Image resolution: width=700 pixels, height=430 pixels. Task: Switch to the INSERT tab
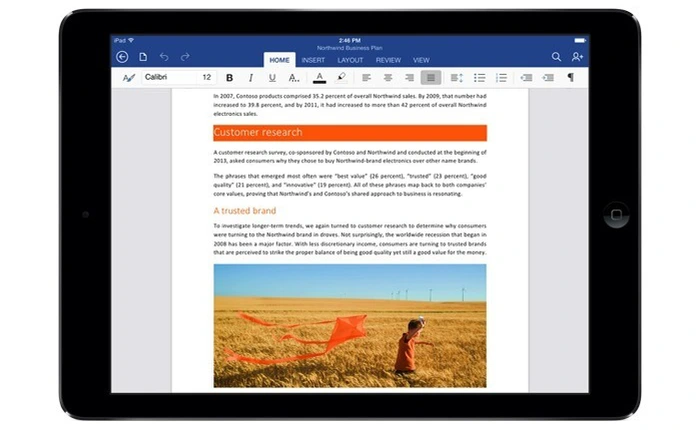(313, 60)
